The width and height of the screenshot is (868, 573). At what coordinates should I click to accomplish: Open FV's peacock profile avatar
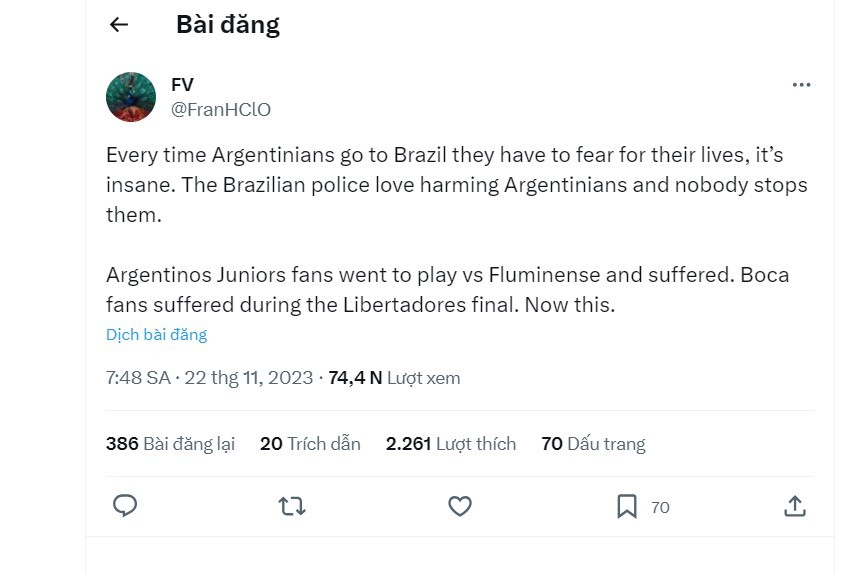point(131,97)
